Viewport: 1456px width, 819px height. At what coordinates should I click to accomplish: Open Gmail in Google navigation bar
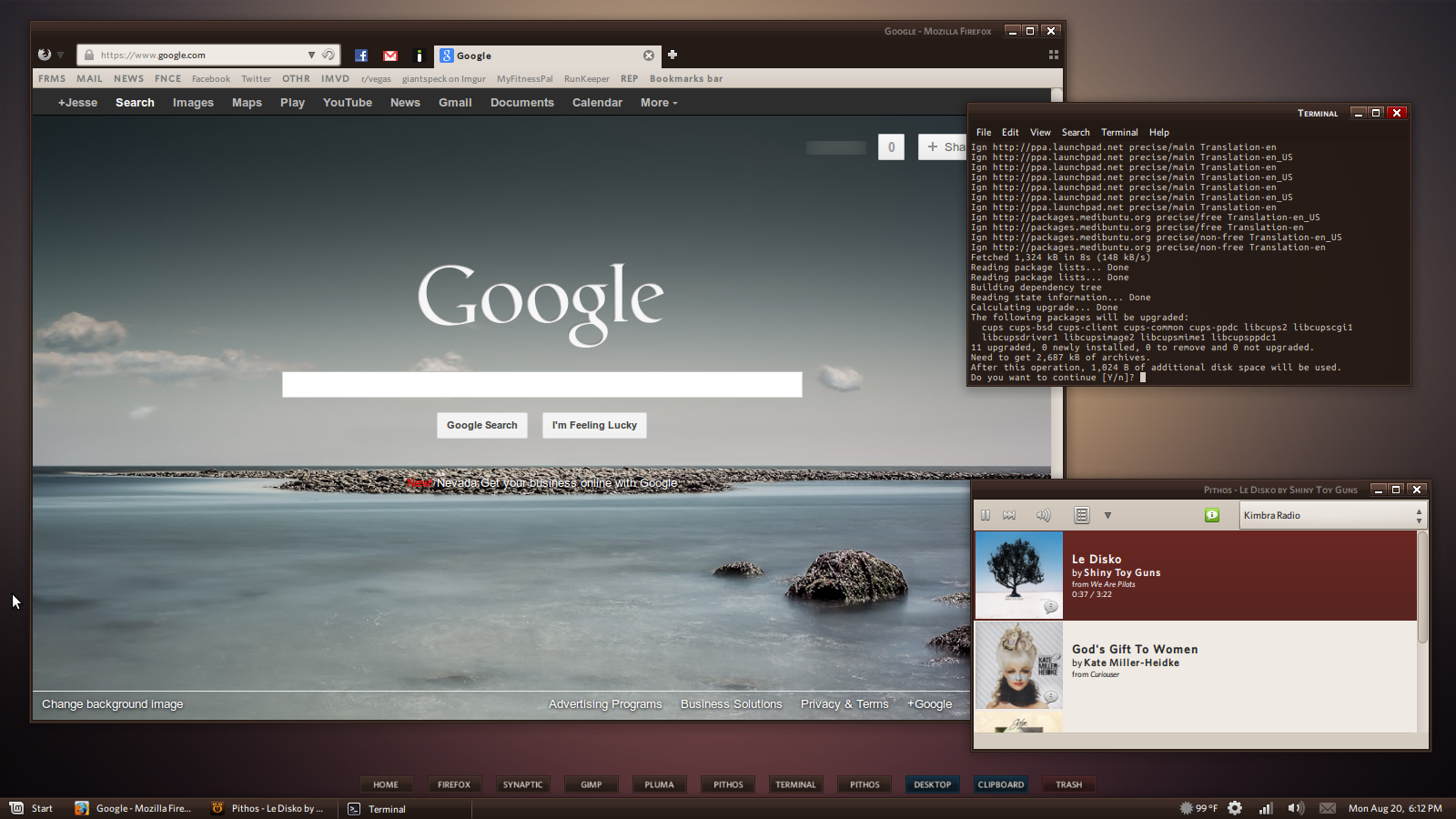[455, 103]
